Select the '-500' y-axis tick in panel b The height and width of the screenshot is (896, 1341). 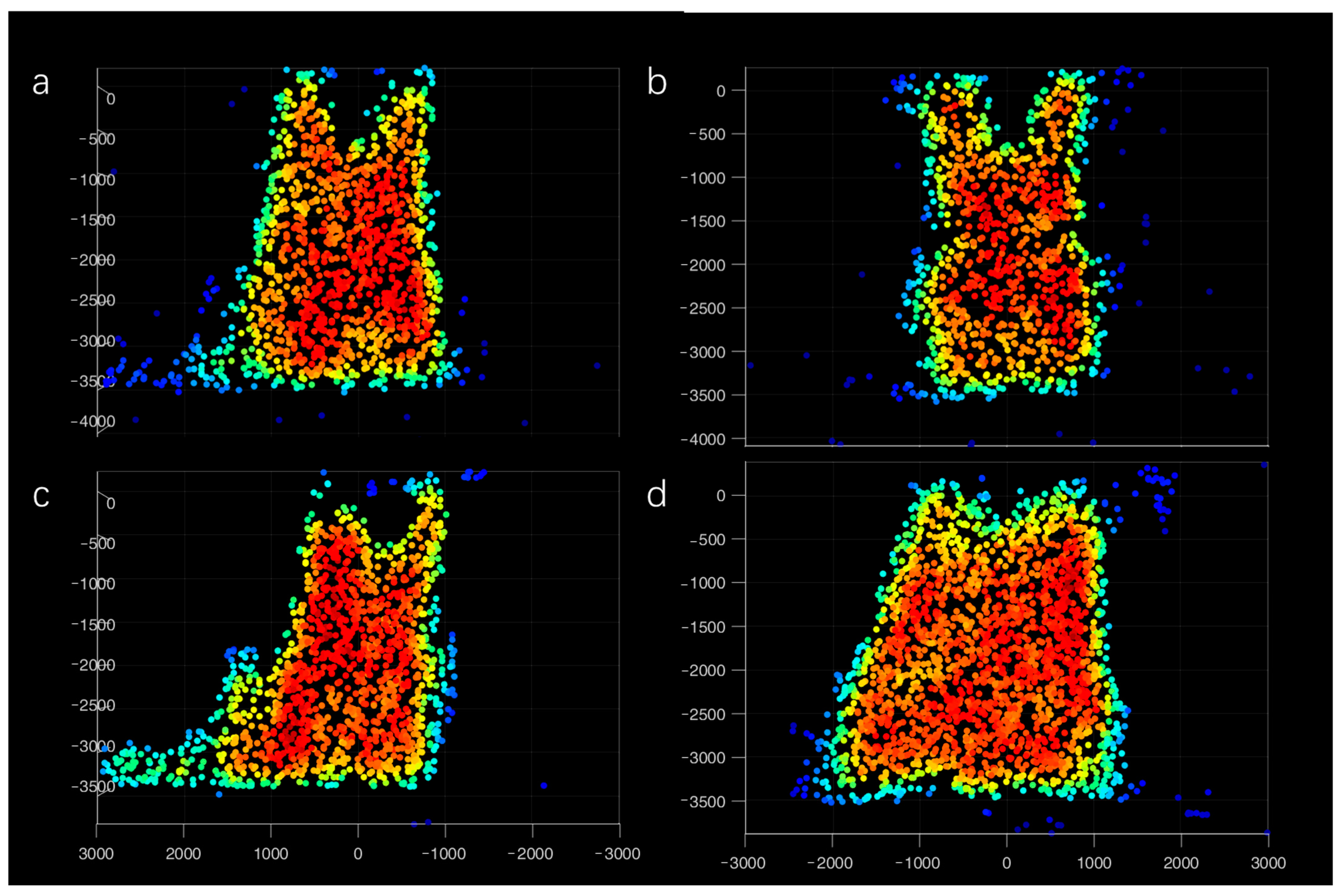coord(707,134)
